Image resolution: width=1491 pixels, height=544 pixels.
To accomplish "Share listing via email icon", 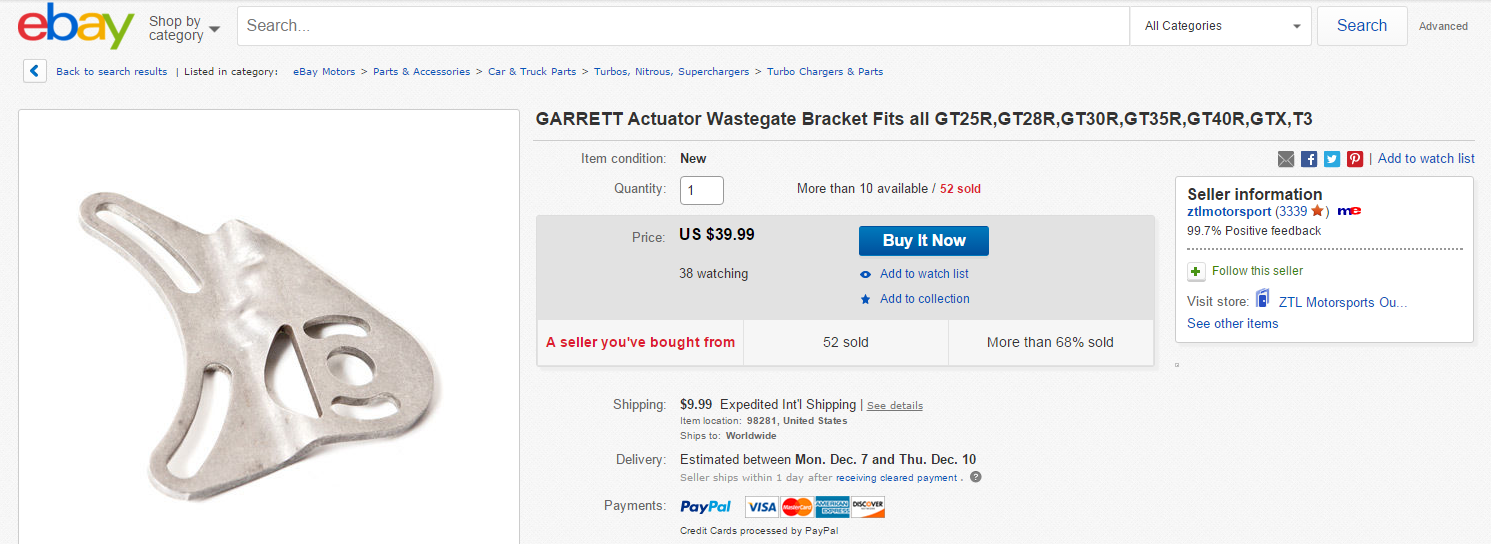I will [x=1286, y=159].
